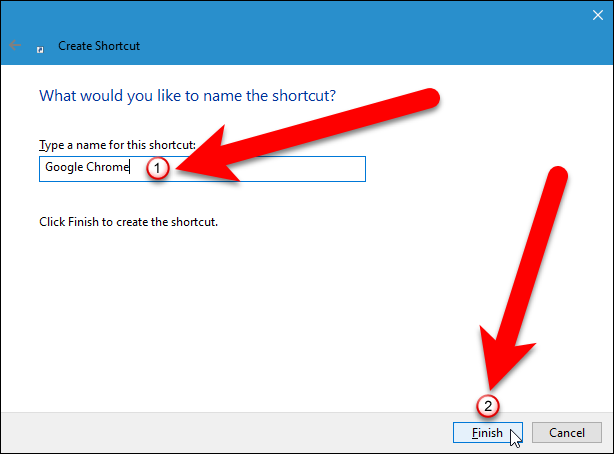The image size is (614, 454).
Task: Click the shortcut icon beside Create Shortcut
Action: click(x=40, y=50)
